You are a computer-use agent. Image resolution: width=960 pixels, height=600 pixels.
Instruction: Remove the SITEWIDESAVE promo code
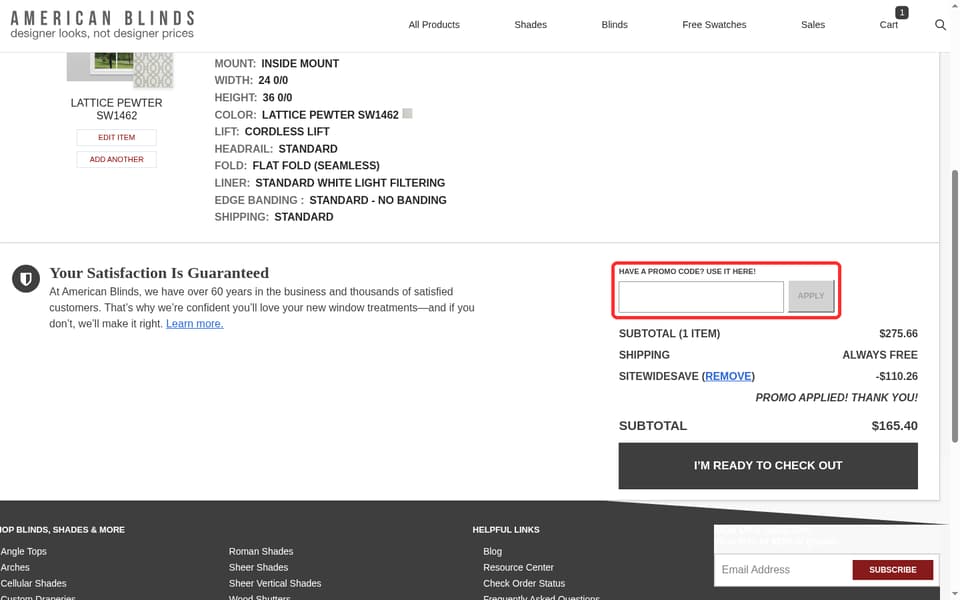pyautogui.click(x=728, y=376)
